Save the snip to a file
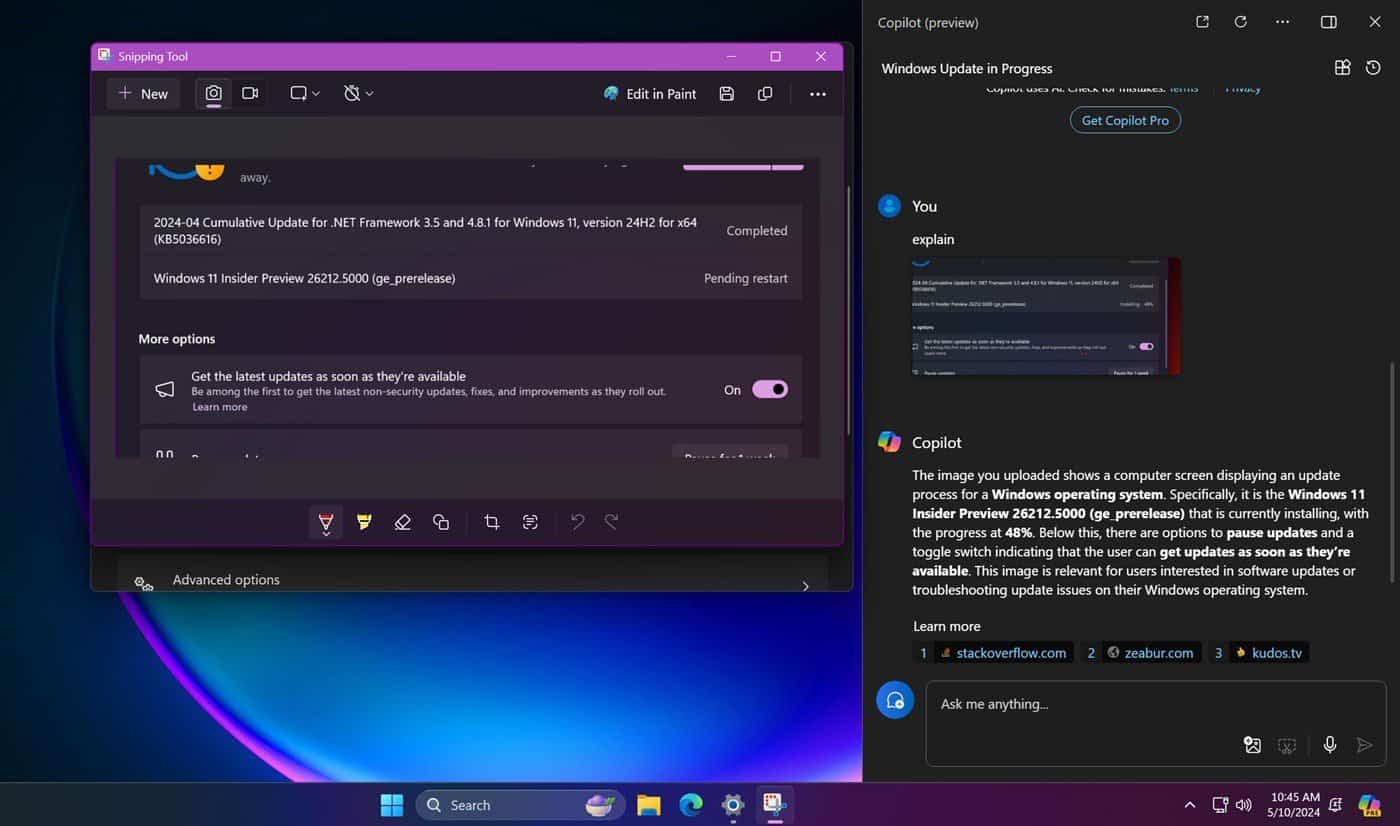 coord(727,93)
